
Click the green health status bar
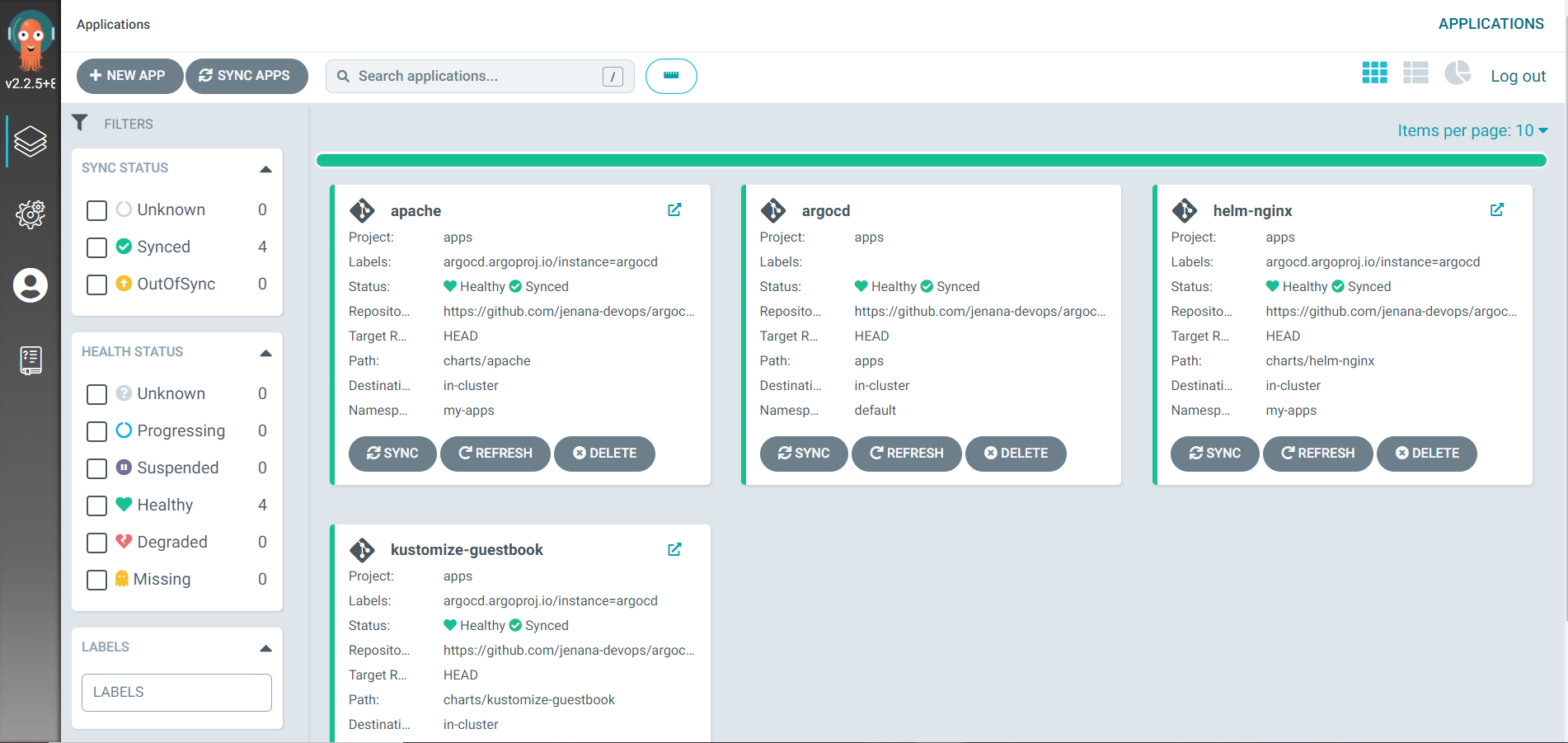(932, 160)
